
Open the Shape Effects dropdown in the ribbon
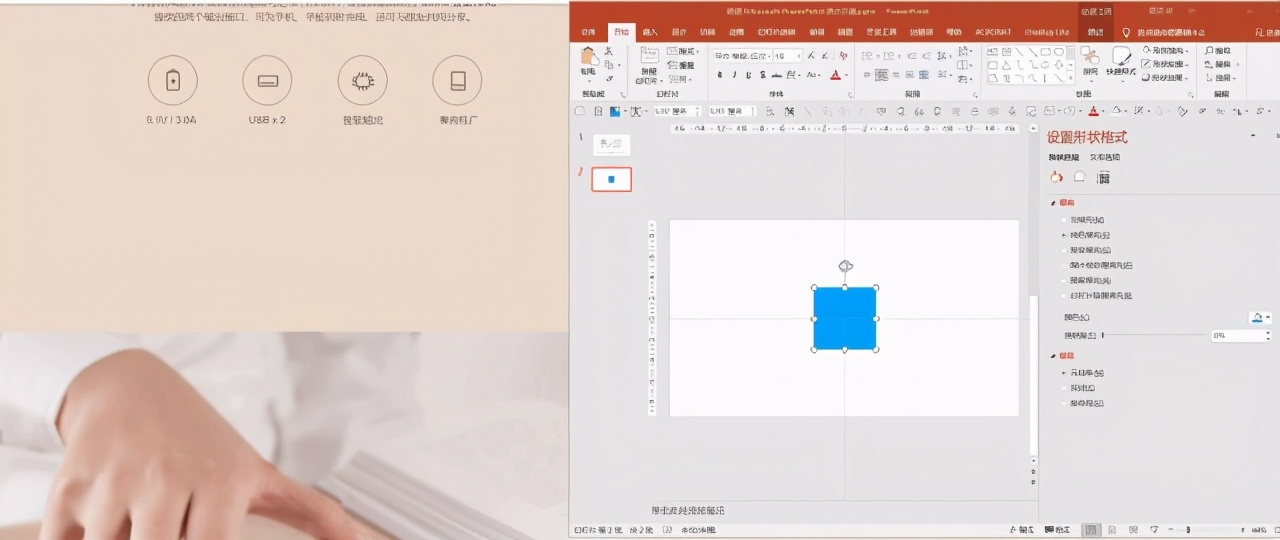(x=1165, y=78)
